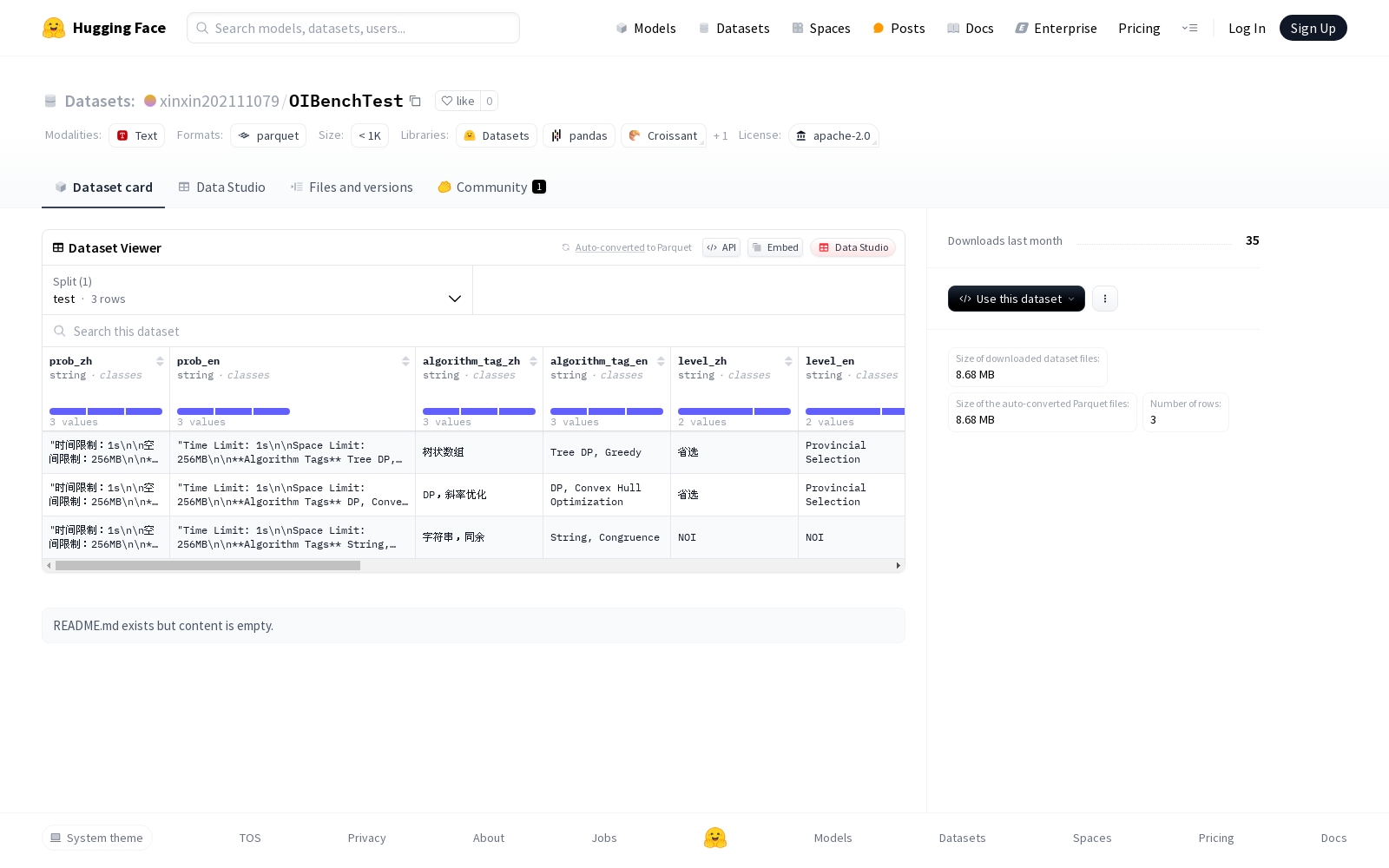
Task: Open the Jobs footer link
Action: (x=604, y=838)
